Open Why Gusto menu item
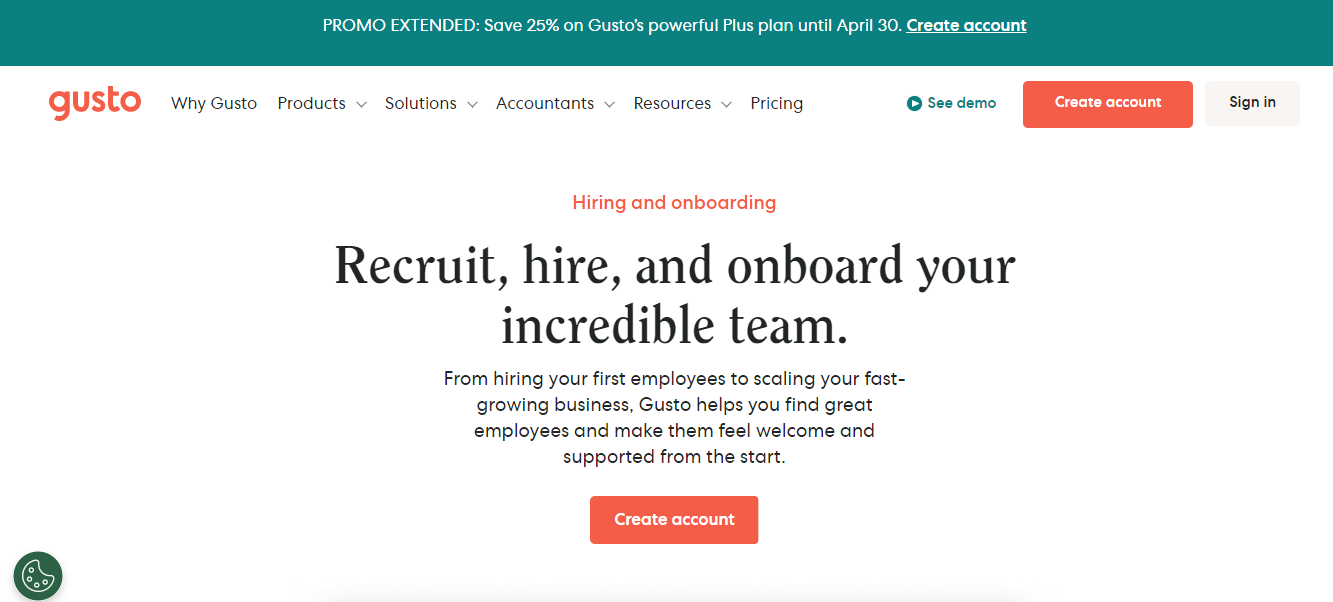 [x=214, y=103]
